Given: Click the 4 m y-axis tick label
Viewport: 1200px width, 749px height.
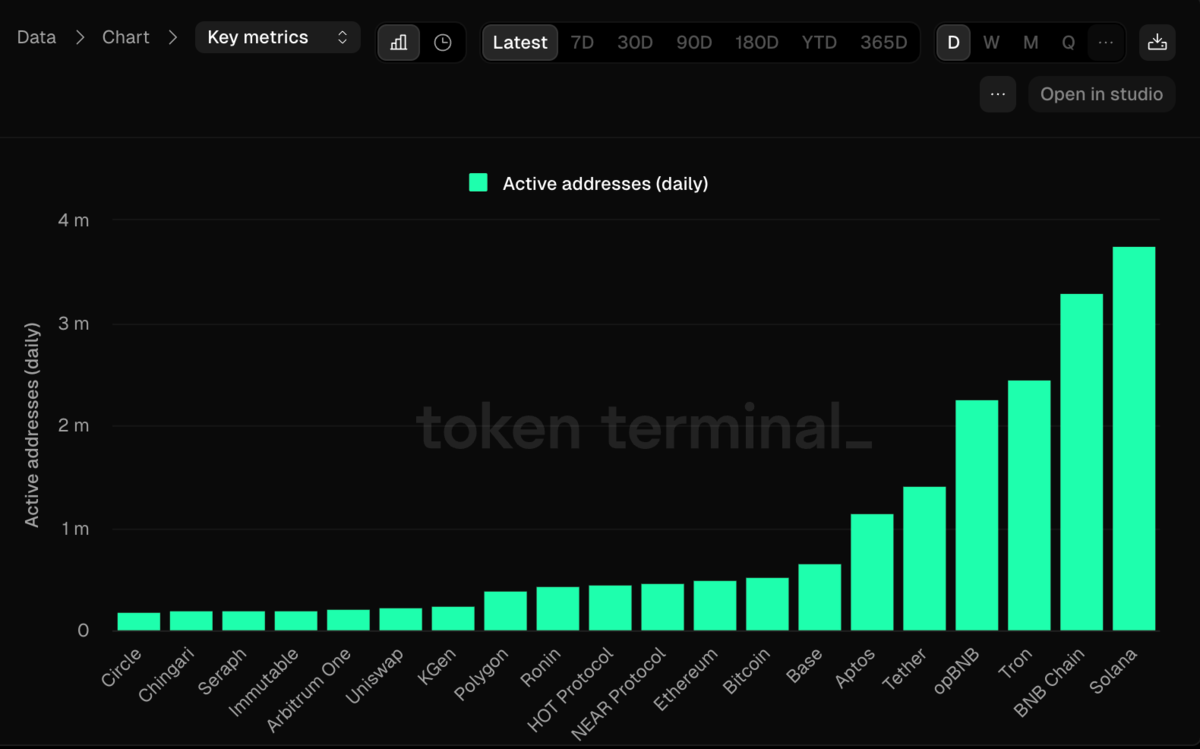Looking at the screenshot, I should 73,221.
